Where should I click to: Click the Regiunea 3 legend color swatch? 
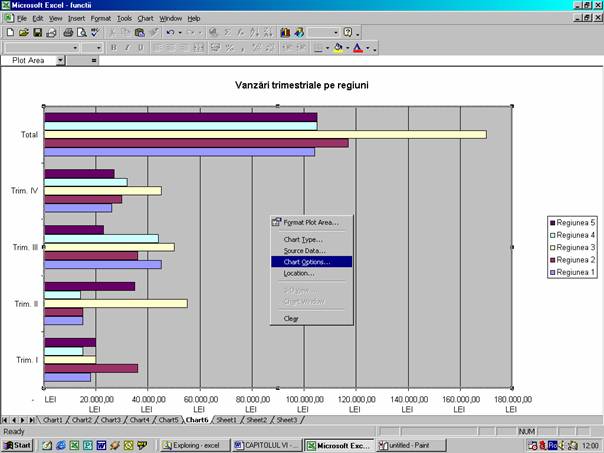pos(551,246)
